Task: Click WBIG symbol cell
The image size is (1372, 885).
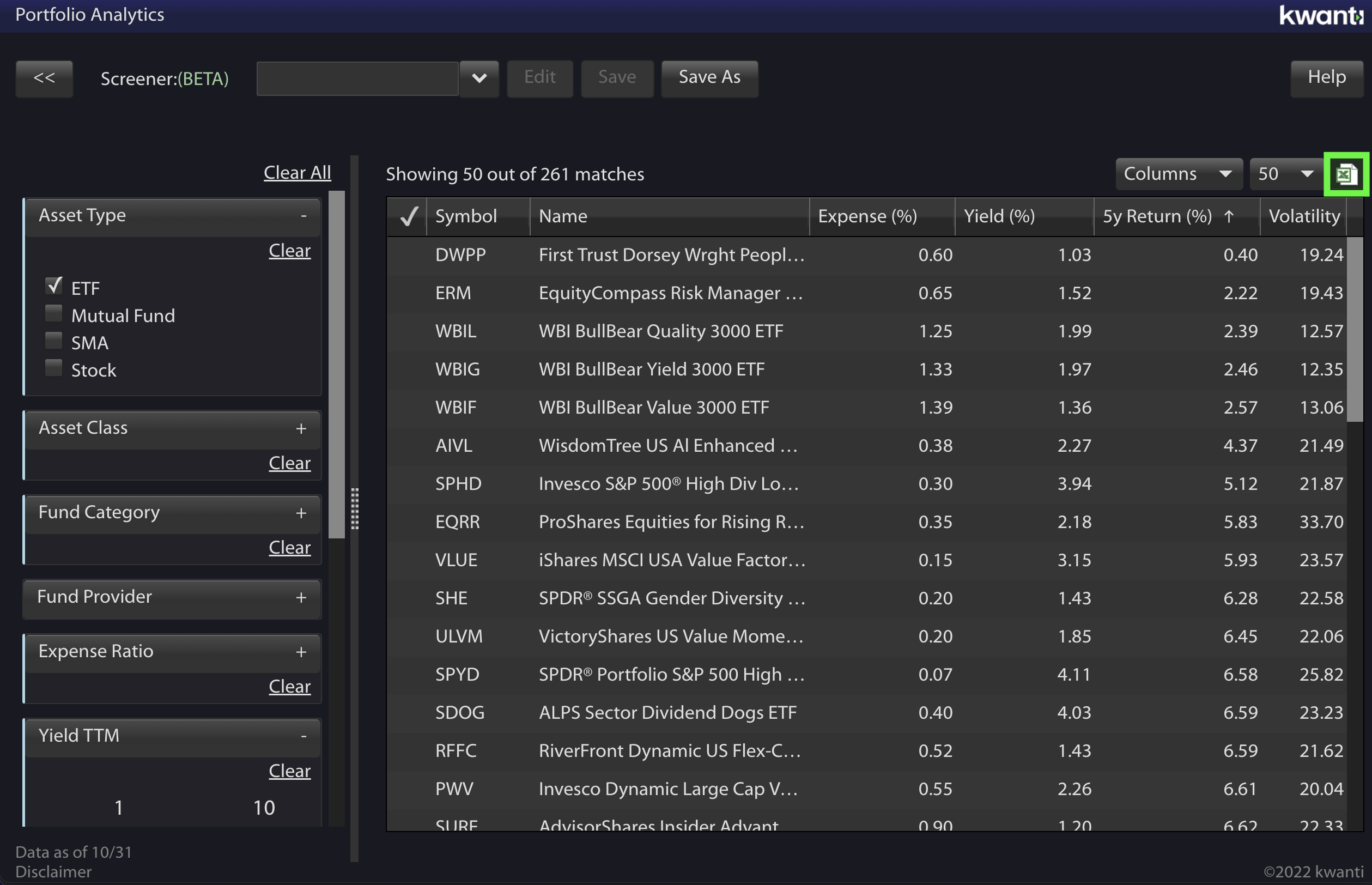Action: coord(457,369)
